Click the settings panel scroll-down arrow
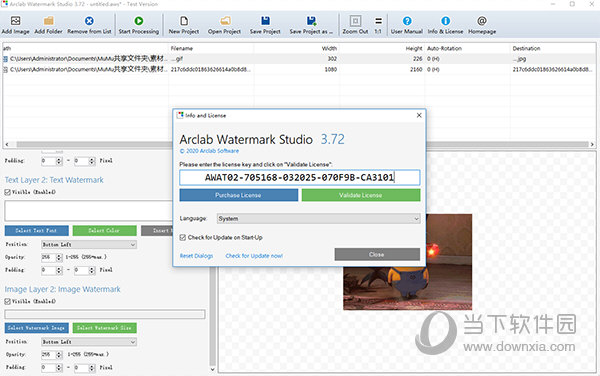Viewport: 600px width, 376px height. 212,369
